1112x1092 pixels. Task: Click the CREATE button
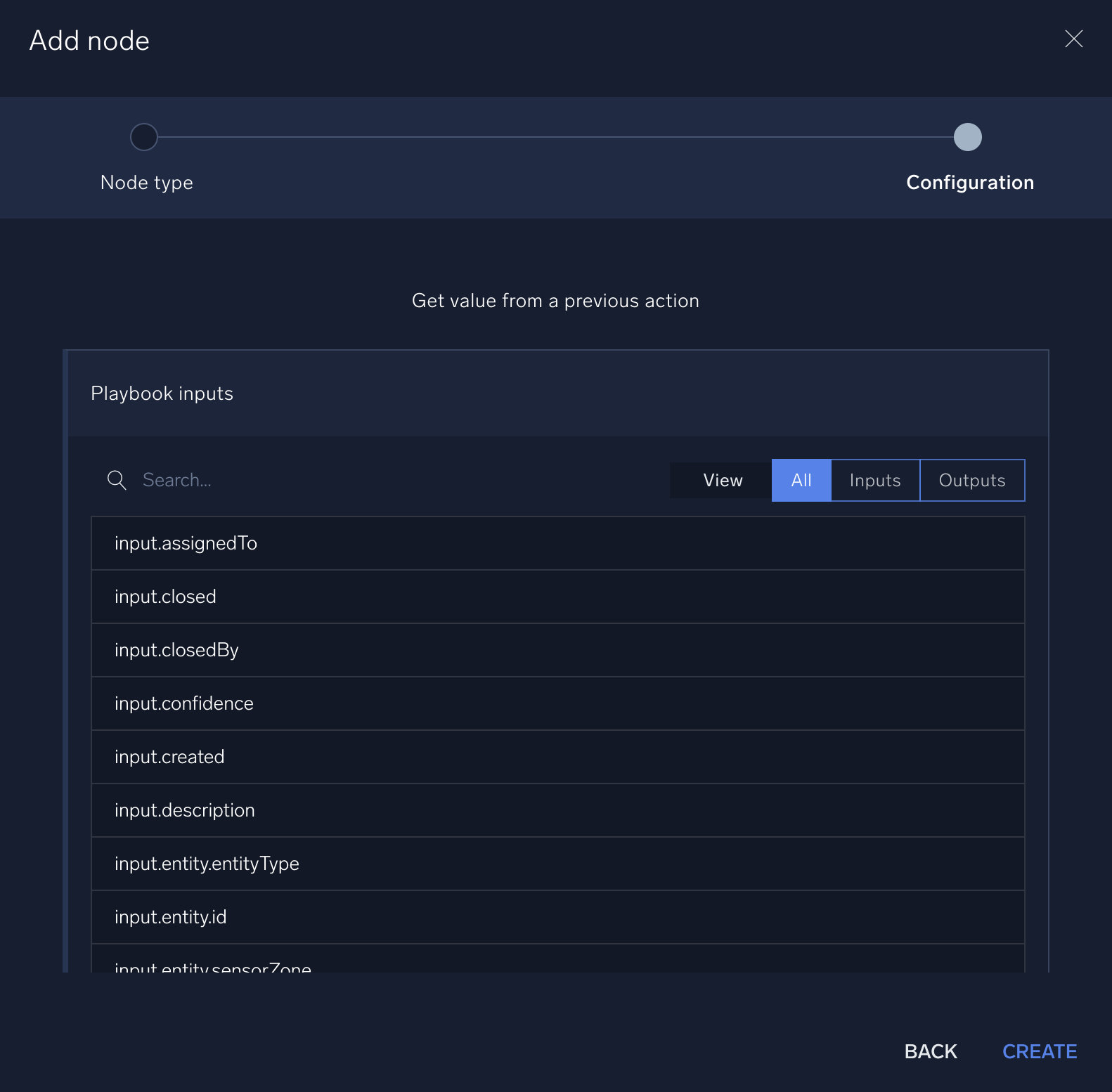tap(1039, 1051)
